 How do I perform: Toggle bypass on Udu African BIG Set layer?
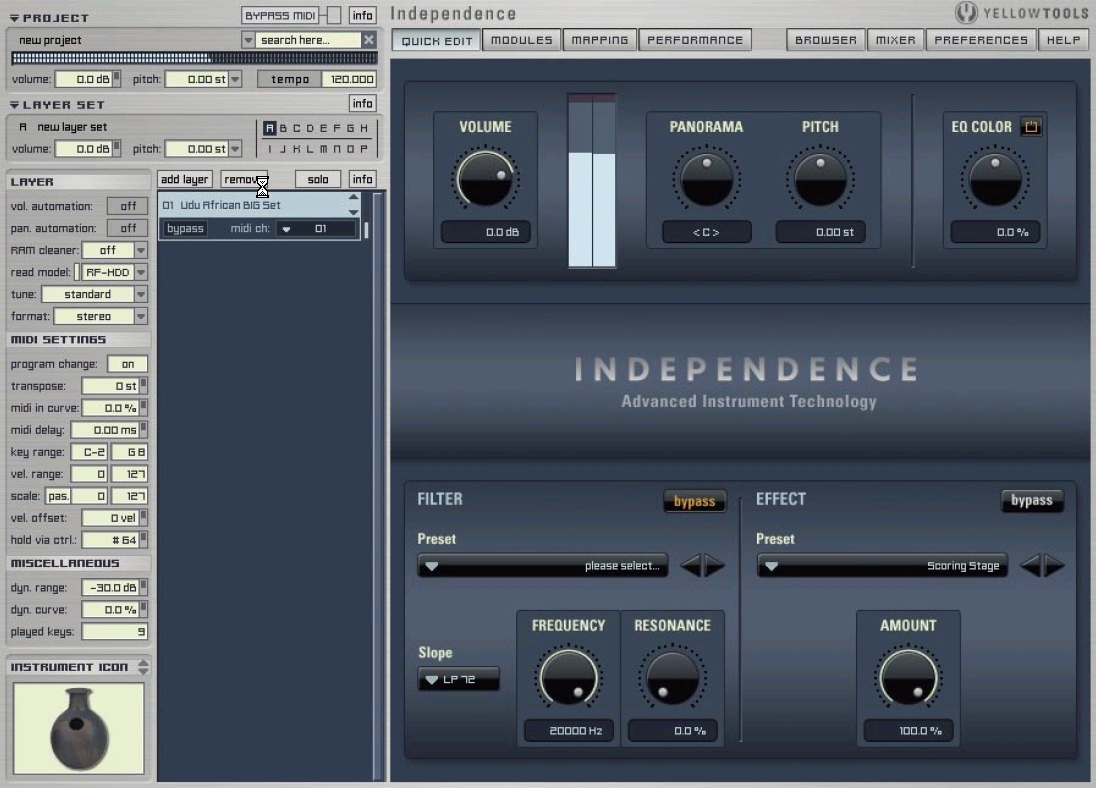pos(185,229)
